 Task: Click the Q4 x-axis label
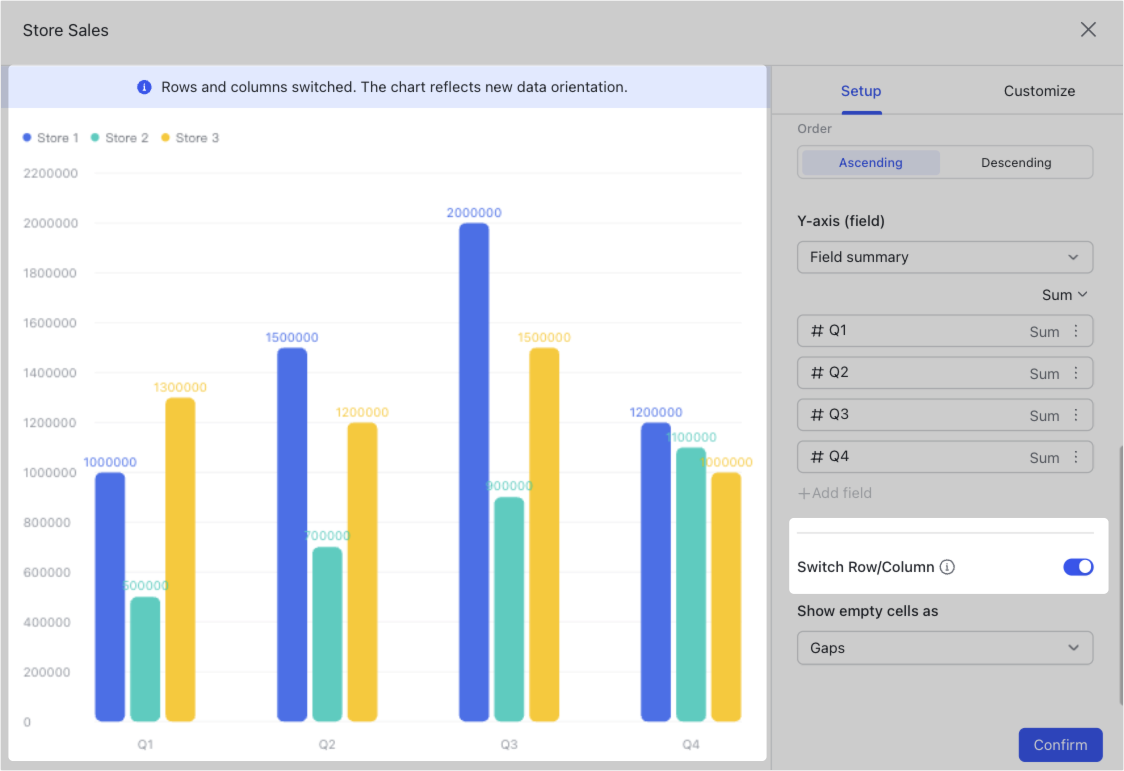click(691, 744)
